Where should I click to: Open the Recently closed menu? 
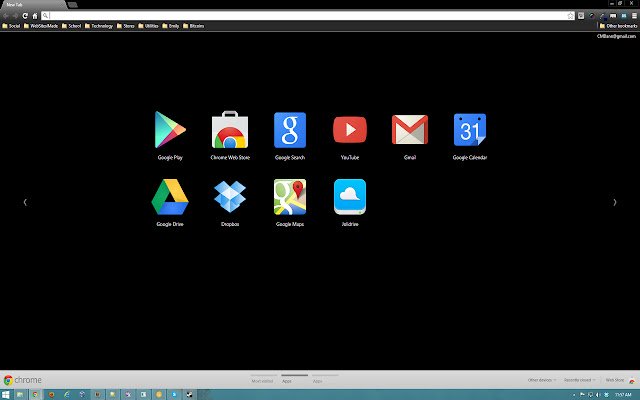(579, 380)
